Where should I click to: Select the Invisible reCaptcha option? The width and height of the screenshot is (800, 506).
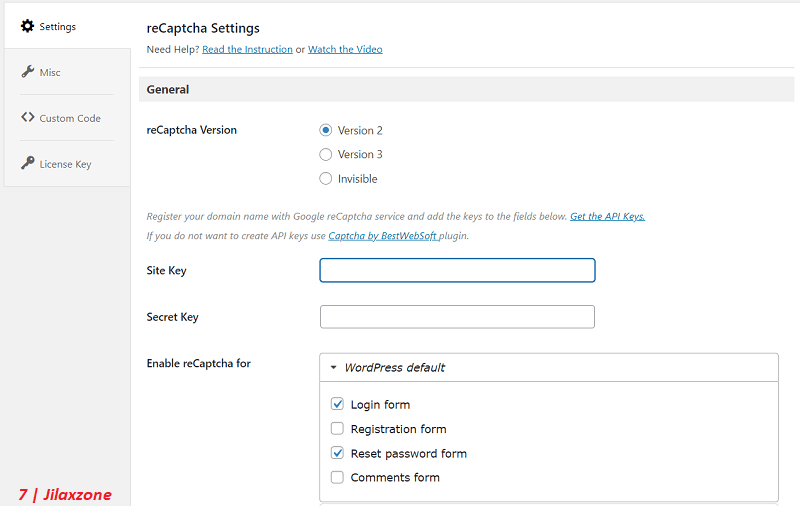point(326,179)
